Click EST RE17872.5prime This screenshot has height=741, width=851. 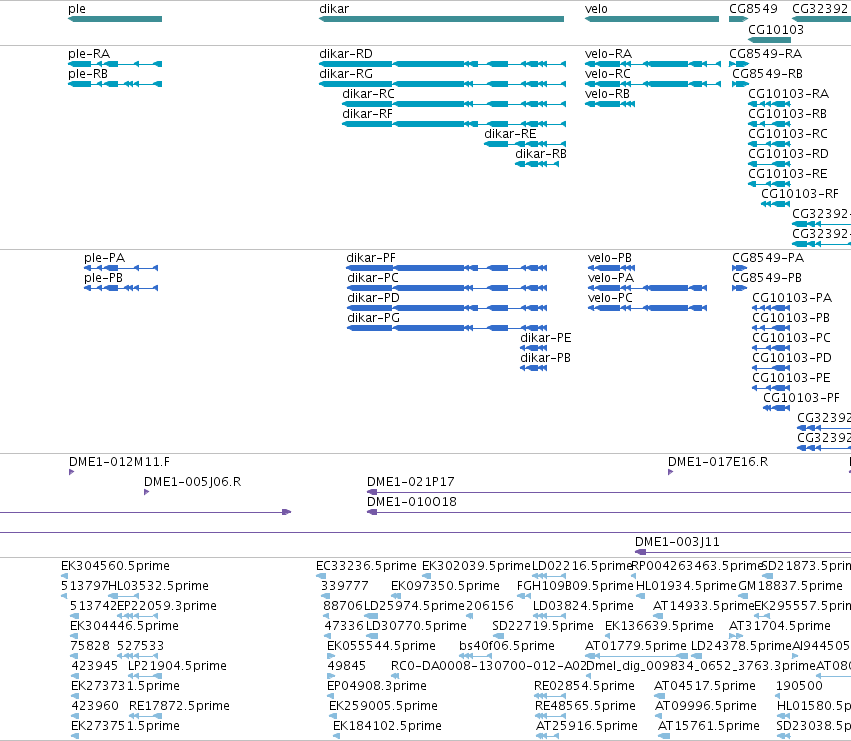pos(145,716)
